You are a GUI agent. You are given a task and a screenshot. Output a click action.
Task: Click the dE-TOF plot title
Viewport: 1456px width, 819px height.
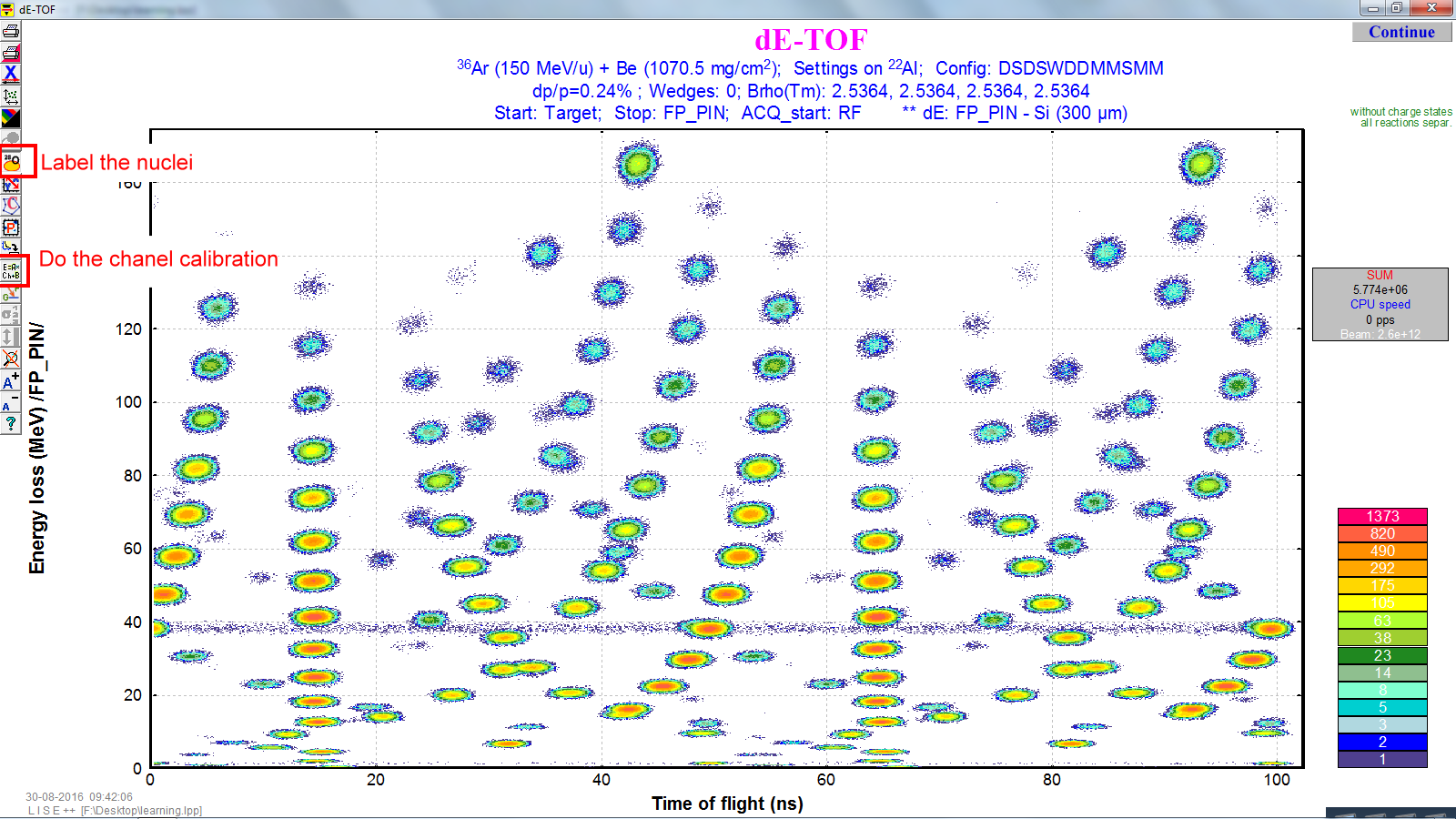tap(811, 40)
